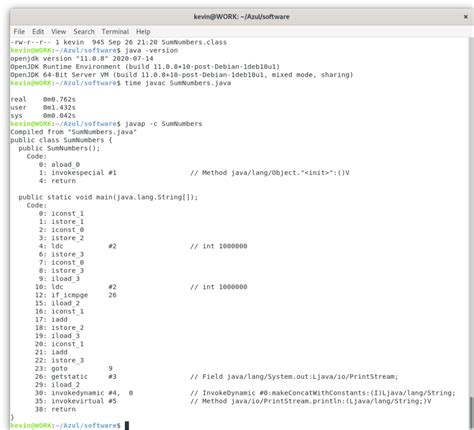
Task: Click 'javap -c SumNumbers' command
Action: point(164,124)
